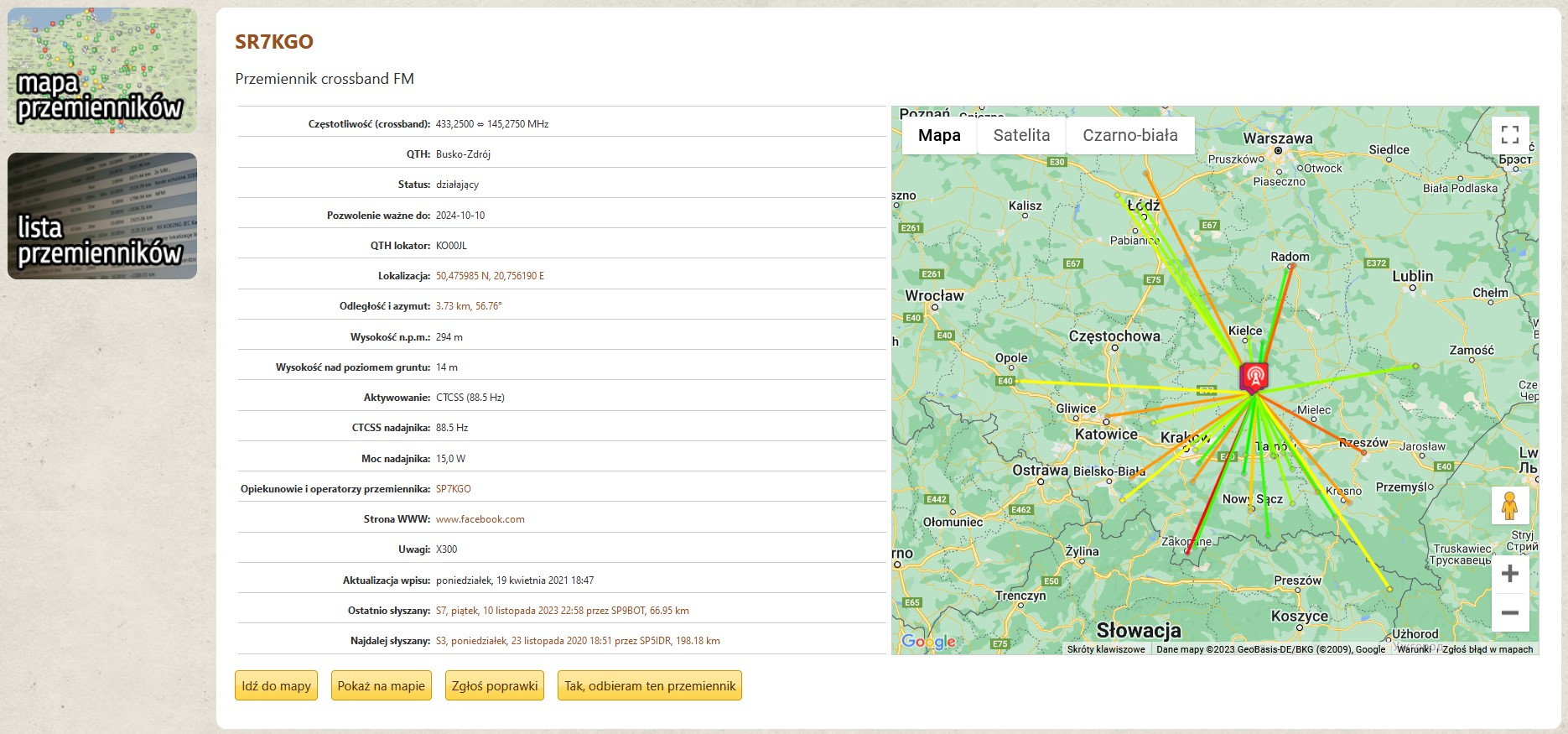This screenshot has height=734, width=1568.
Task: Select the Mapa map type
Action: [x=939, y=135]
